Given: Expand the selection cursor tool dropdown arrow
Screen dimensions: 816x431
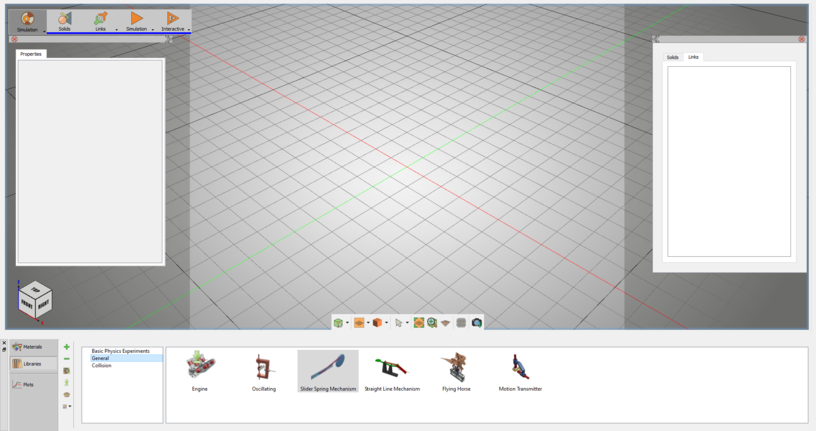Looking at the screenshot, I should coord(407,323).
